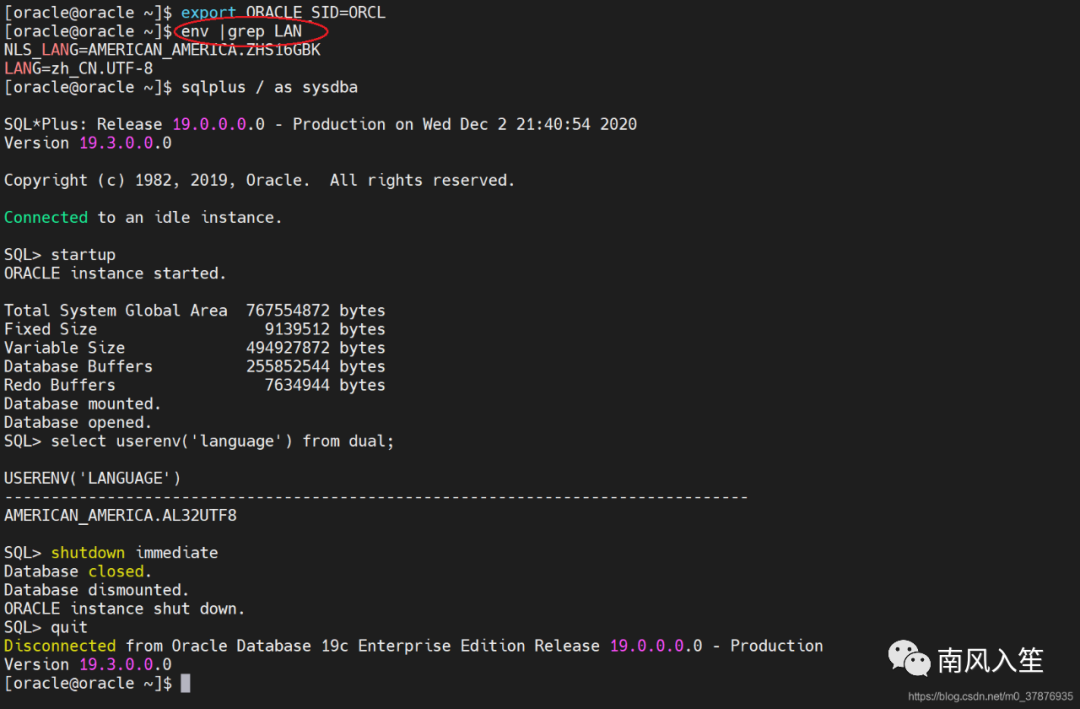The image size is (1080, 709).
Task: Click the Total System Global Area value 767554872
Action: [288, 311]
